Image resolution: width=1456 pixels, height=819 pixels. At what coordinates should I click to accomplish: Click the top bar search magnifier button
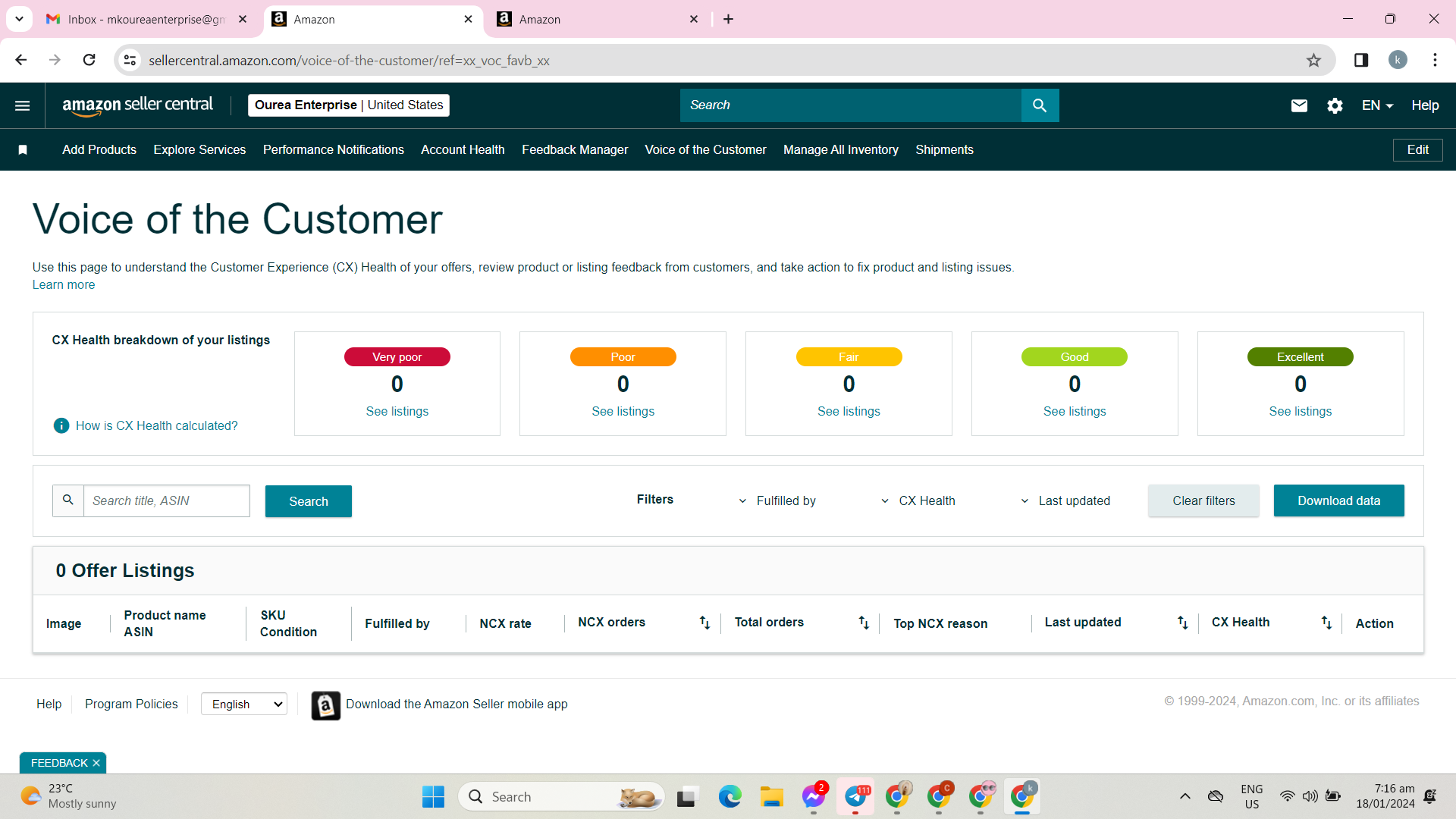point(1040,105)
